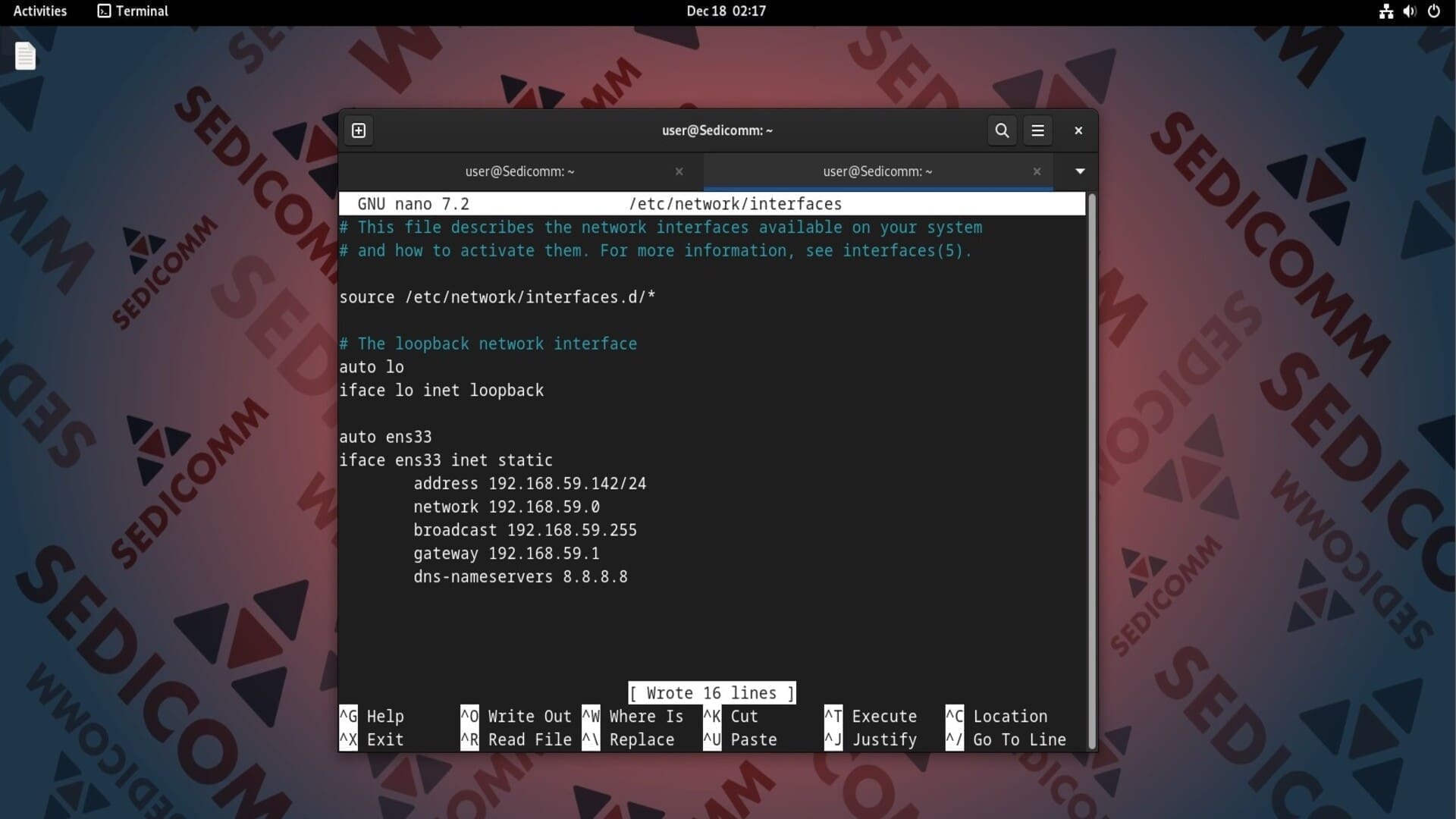Open the power icon system menu
Screen dimensions: 1456x819
[1433, 11]
